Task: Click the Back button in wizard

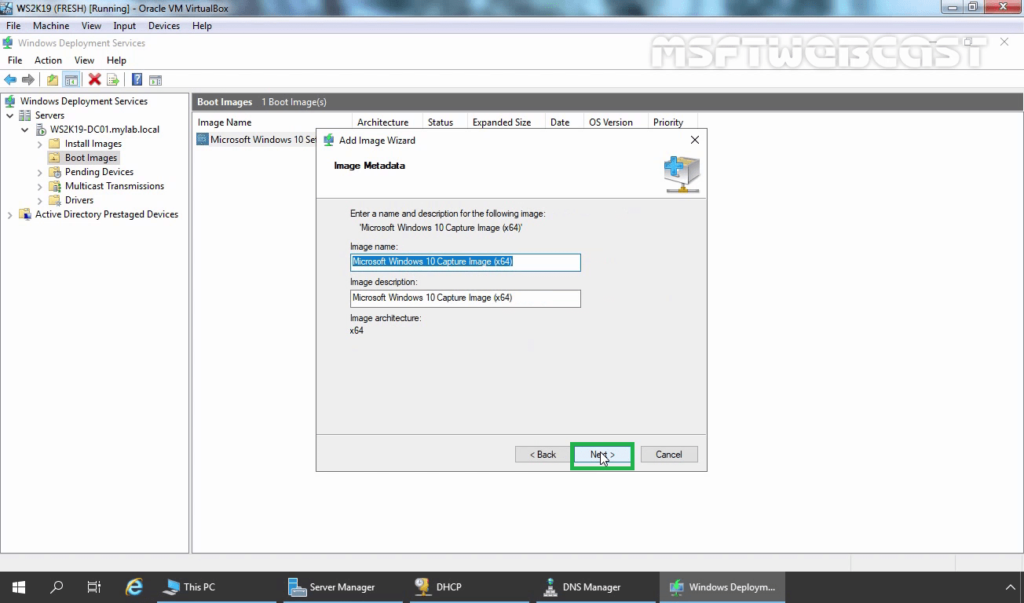Action: pyautogui.click(x=542, y=455)
